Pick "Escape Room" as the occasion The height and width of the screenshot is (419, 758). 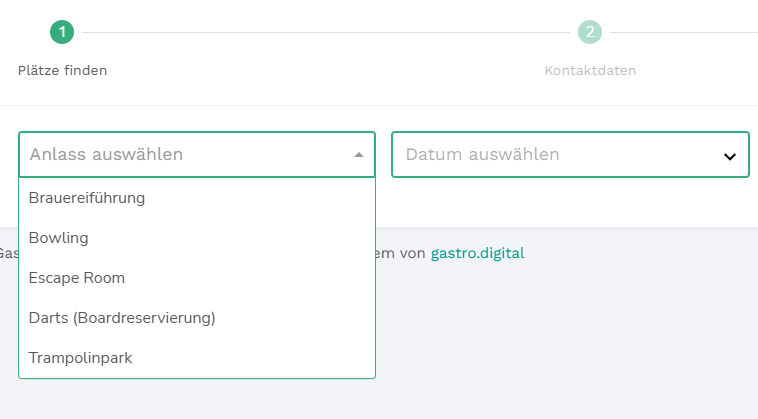coord(77,278)
